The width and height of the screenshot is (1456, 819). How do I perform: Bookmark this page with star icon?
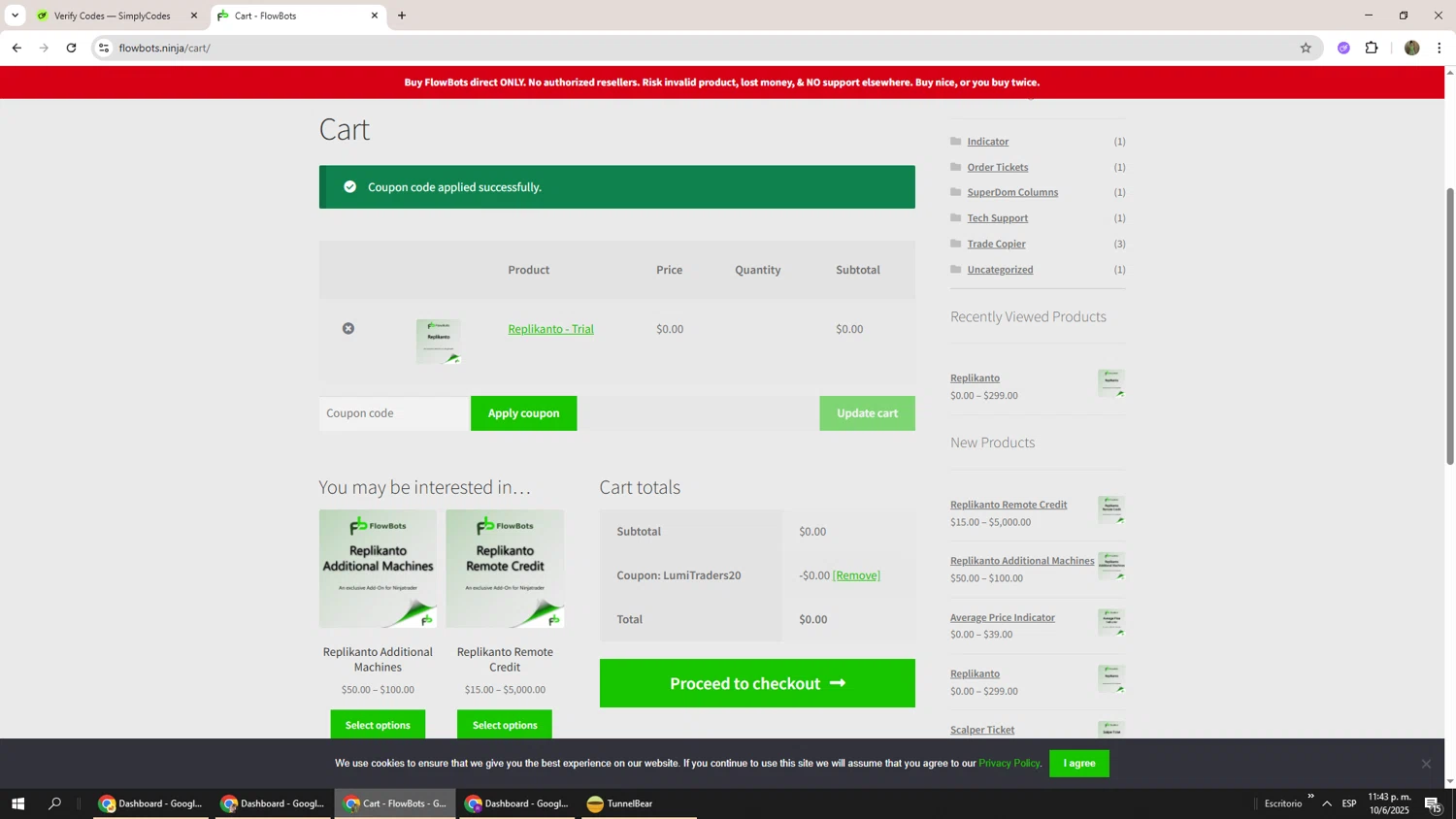coord(1306,48)
